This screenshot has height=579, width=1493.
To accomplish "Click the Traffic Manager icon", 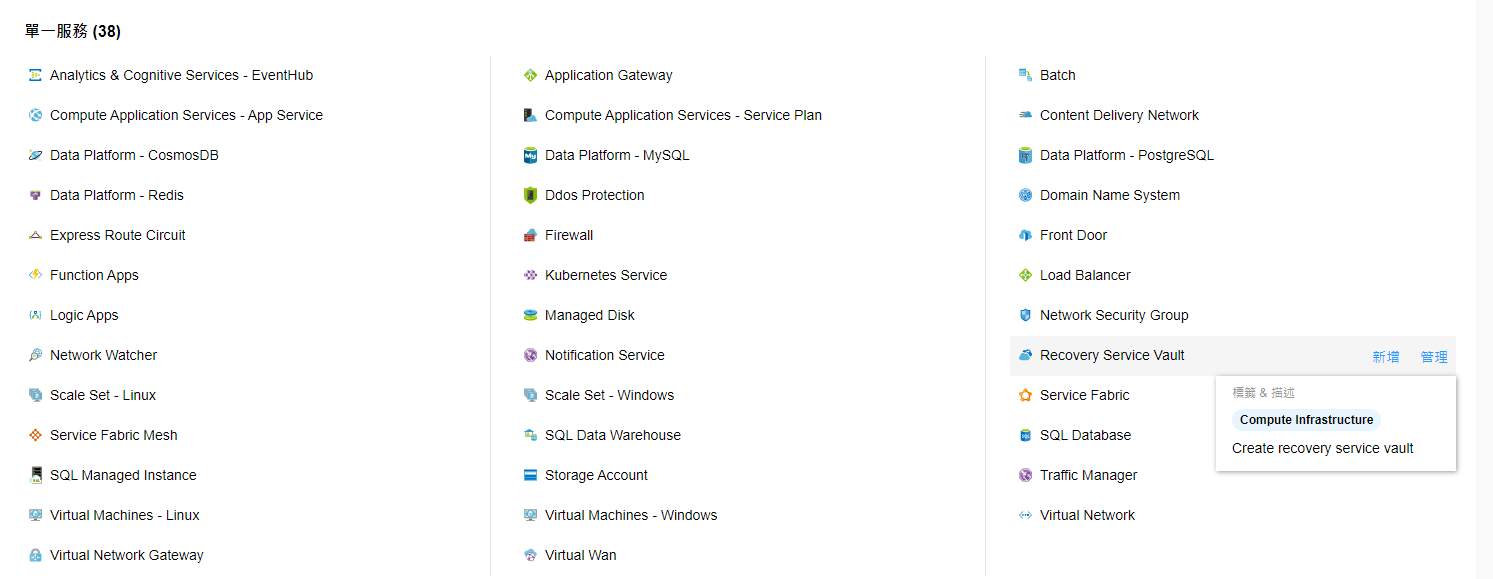I will (1025, 475).
